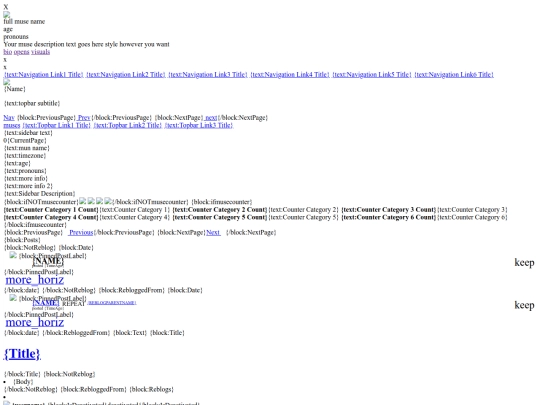Click the keep icon text beside black {NAME}
The height and width of the screenshot is (405, 540).
pyautogui.click(x=524, y=262)
